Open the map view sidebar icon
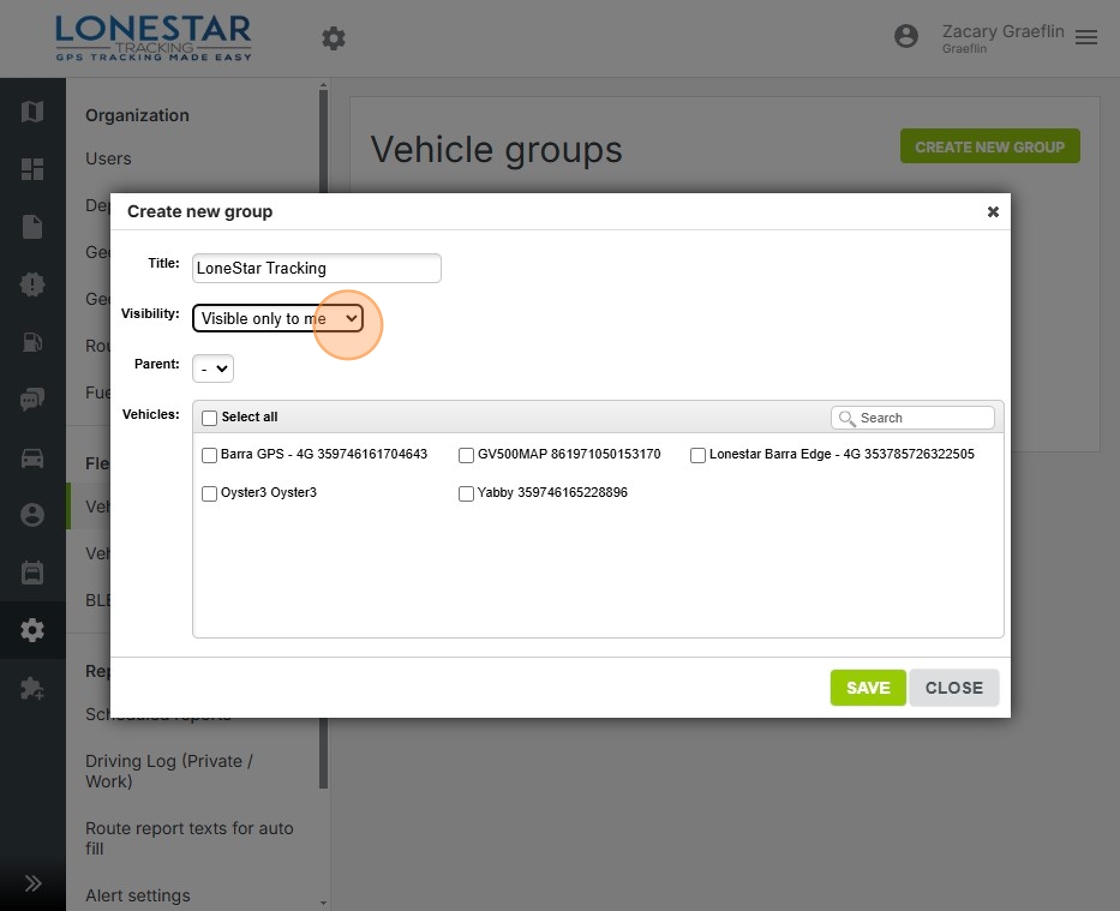 pyautogui.click(x=32, y=112)
